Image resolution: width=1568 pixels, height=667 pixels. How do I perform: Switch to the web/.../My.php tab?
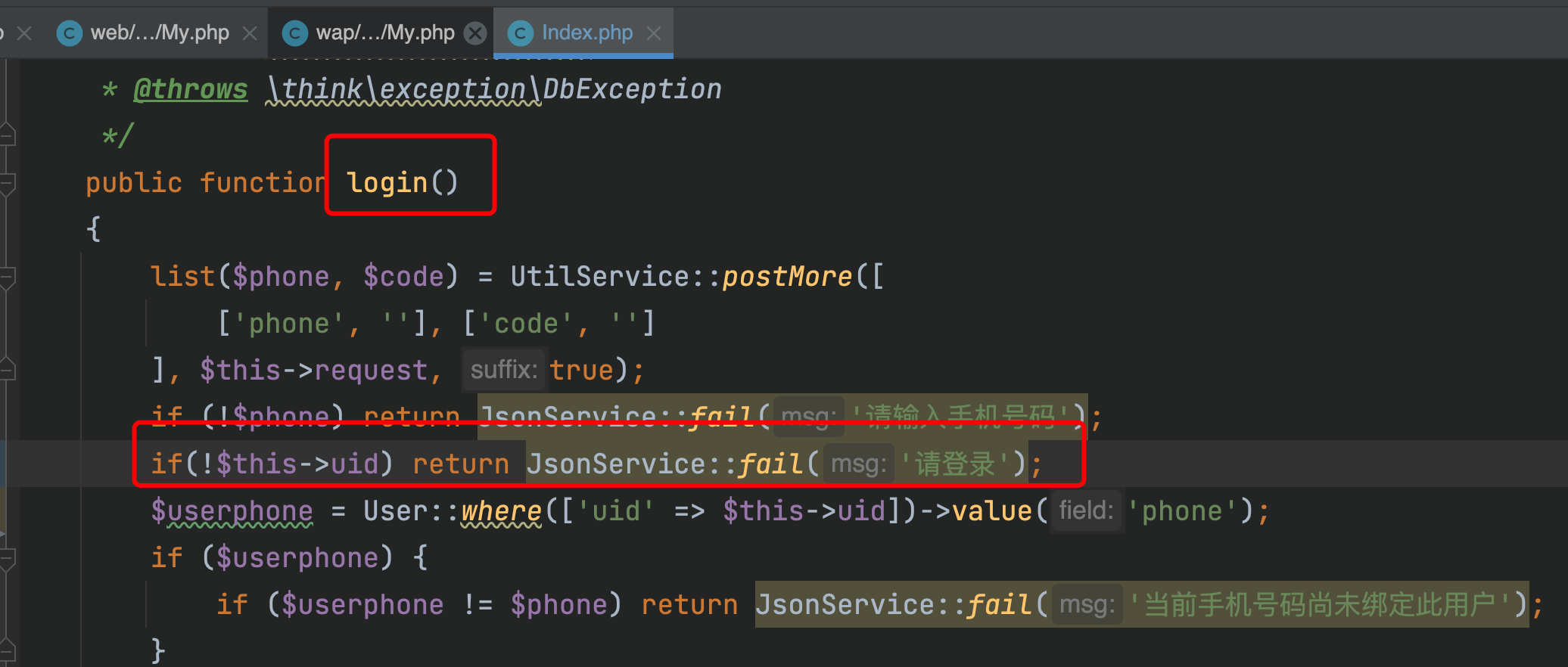pyautogui.click(x=160, y=33)
